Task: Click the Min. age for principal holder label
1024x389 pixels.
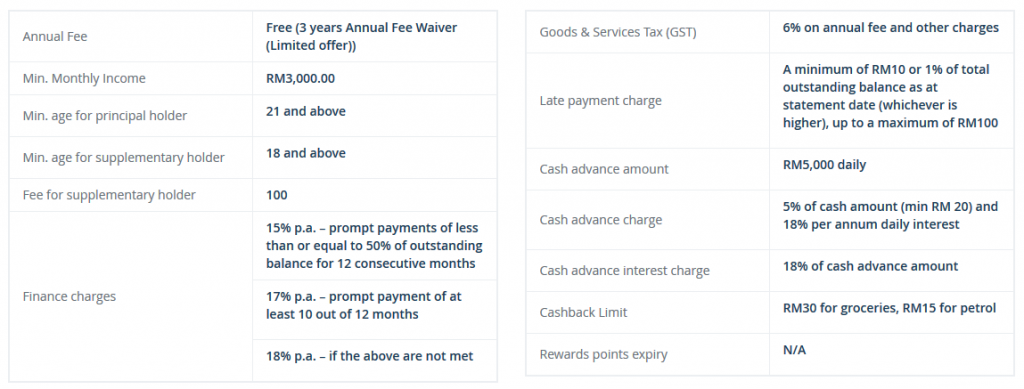Action: pyautogui.click(x=104, y=116)
